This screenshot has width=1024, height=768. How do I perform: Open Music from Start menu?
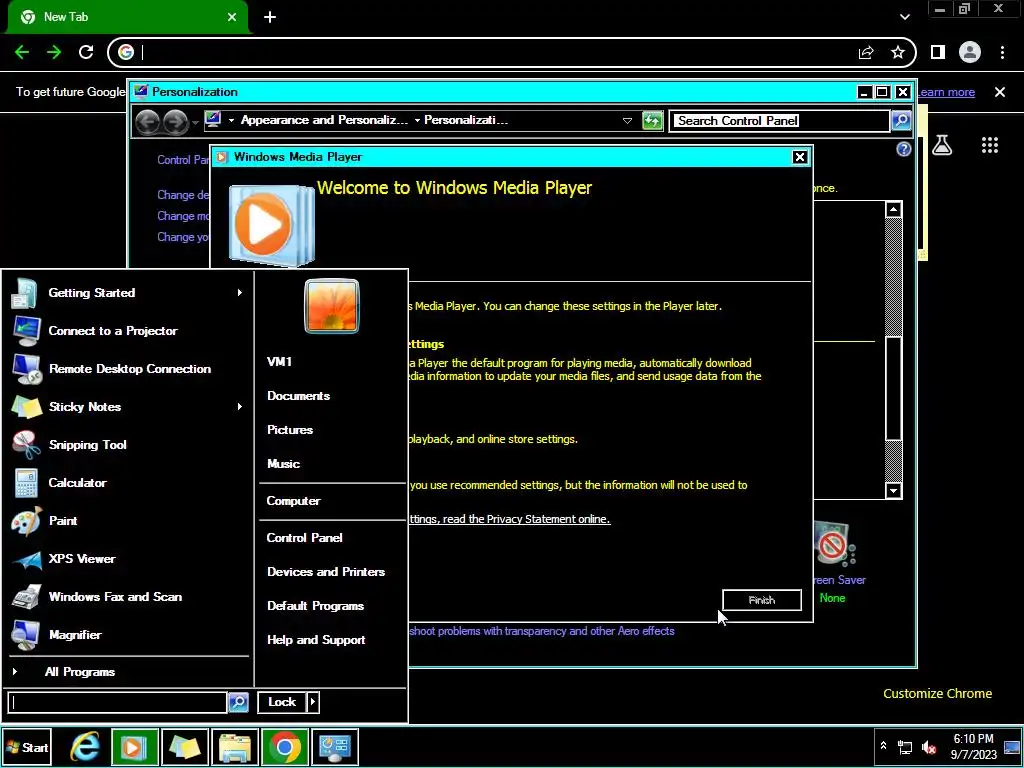pos(283,464)
